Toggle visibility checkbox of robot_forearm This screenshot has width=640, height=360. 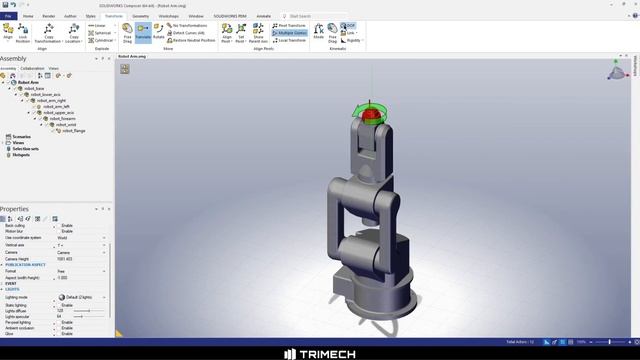41,119
